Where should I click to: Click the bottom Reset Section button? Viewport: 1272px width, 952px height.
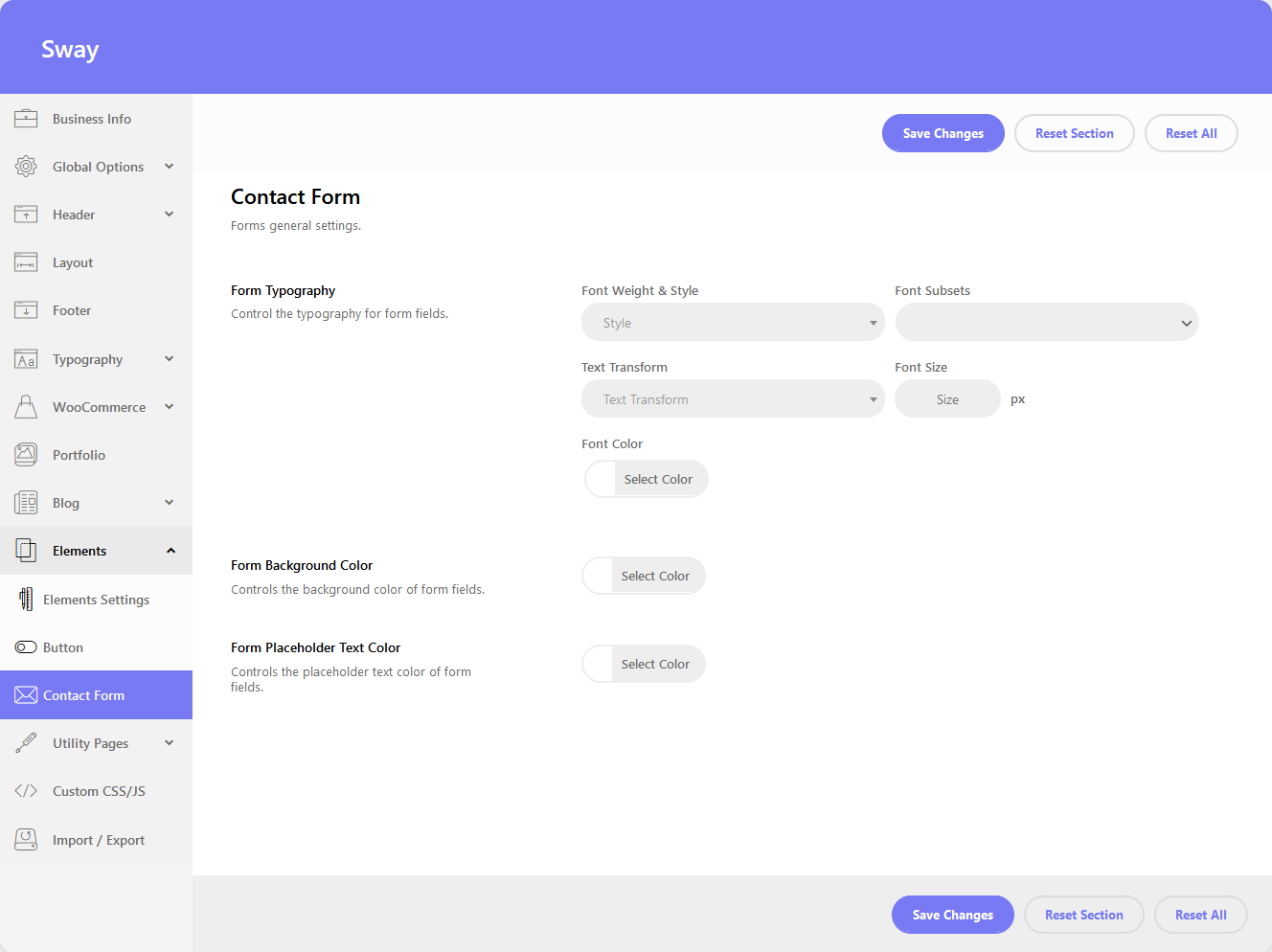1083,915
